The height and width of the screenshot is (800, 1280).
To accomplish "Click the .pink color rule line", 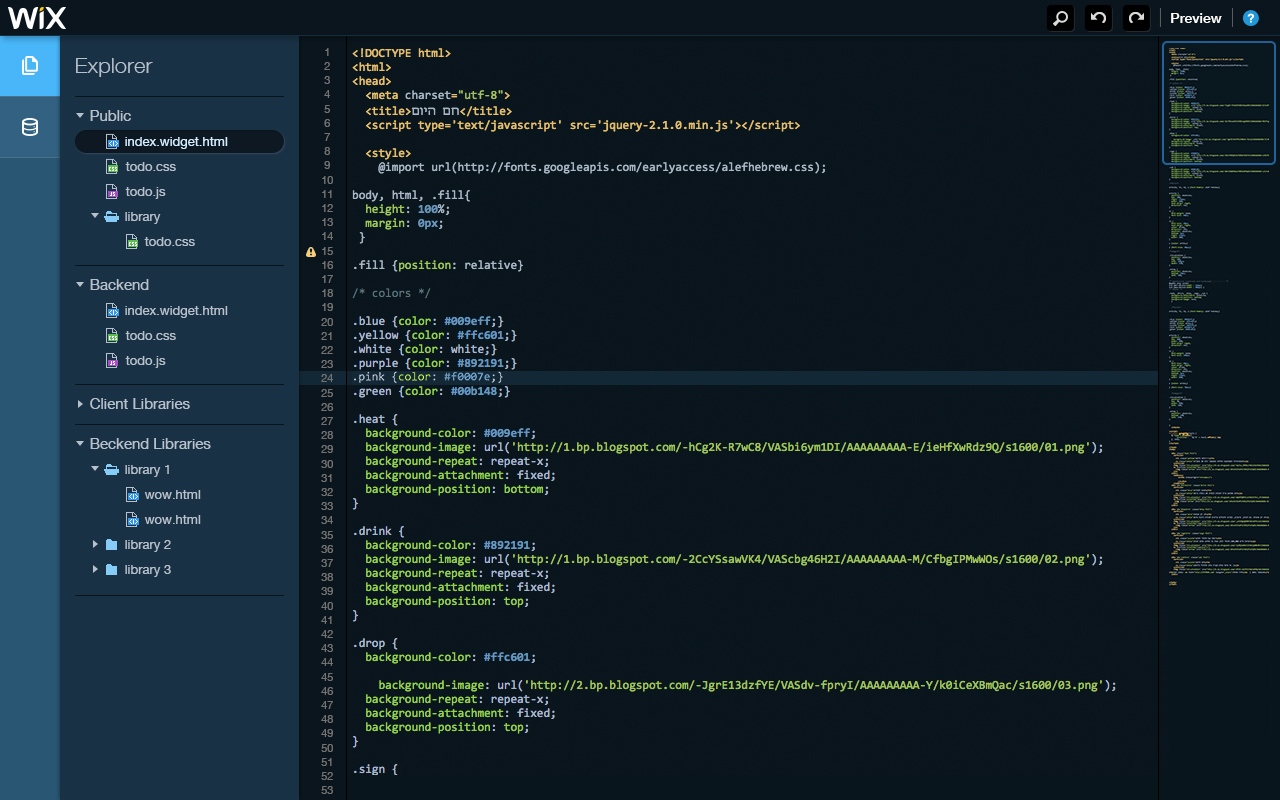I will click(428, 377).
